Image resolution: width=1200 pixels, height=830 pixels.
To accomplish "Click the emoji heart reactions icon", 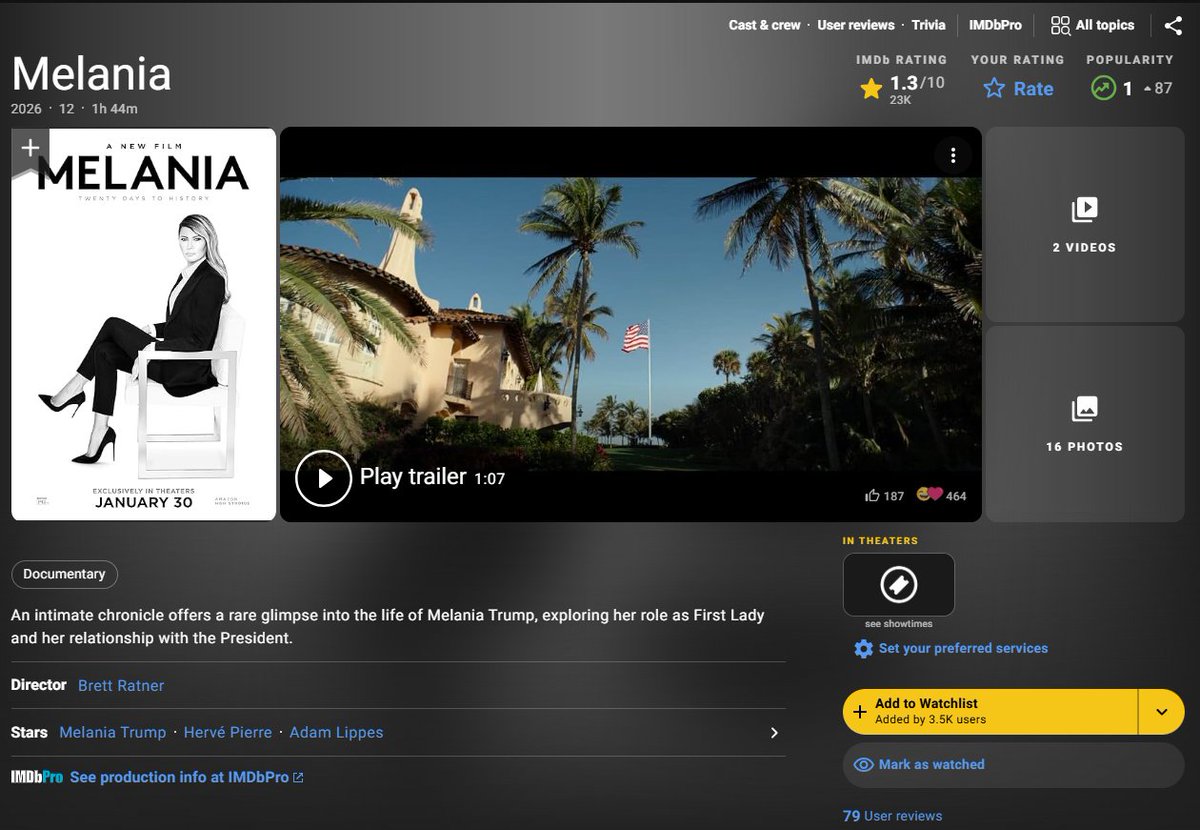I will coord(930,494).
